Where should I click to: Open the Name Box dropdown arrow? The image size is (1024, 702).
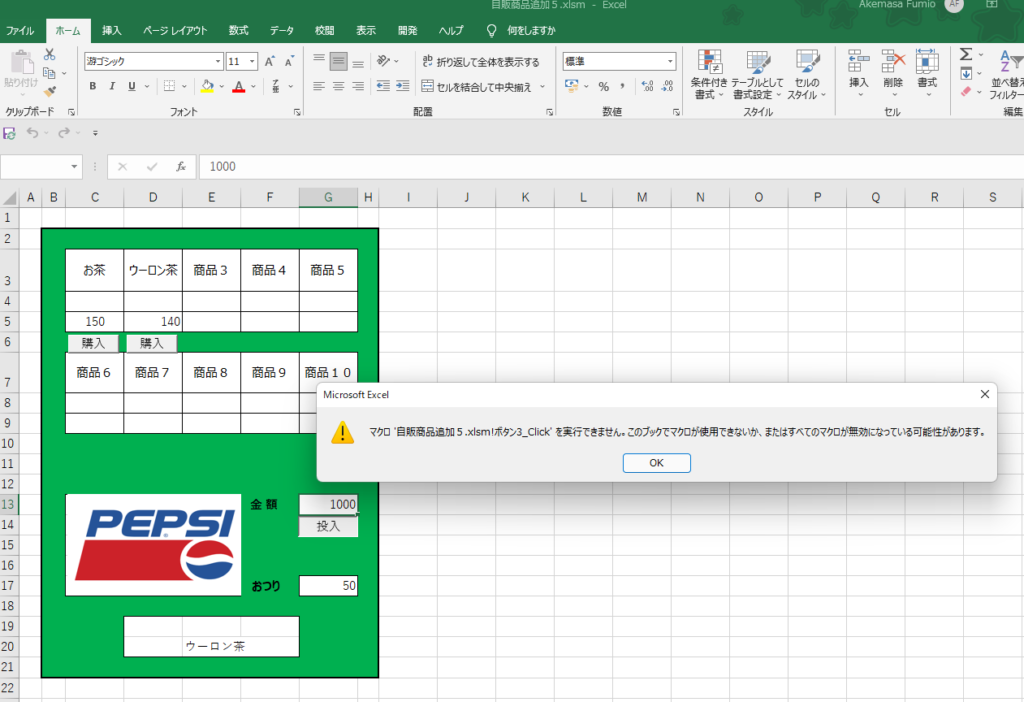point(75,167)
